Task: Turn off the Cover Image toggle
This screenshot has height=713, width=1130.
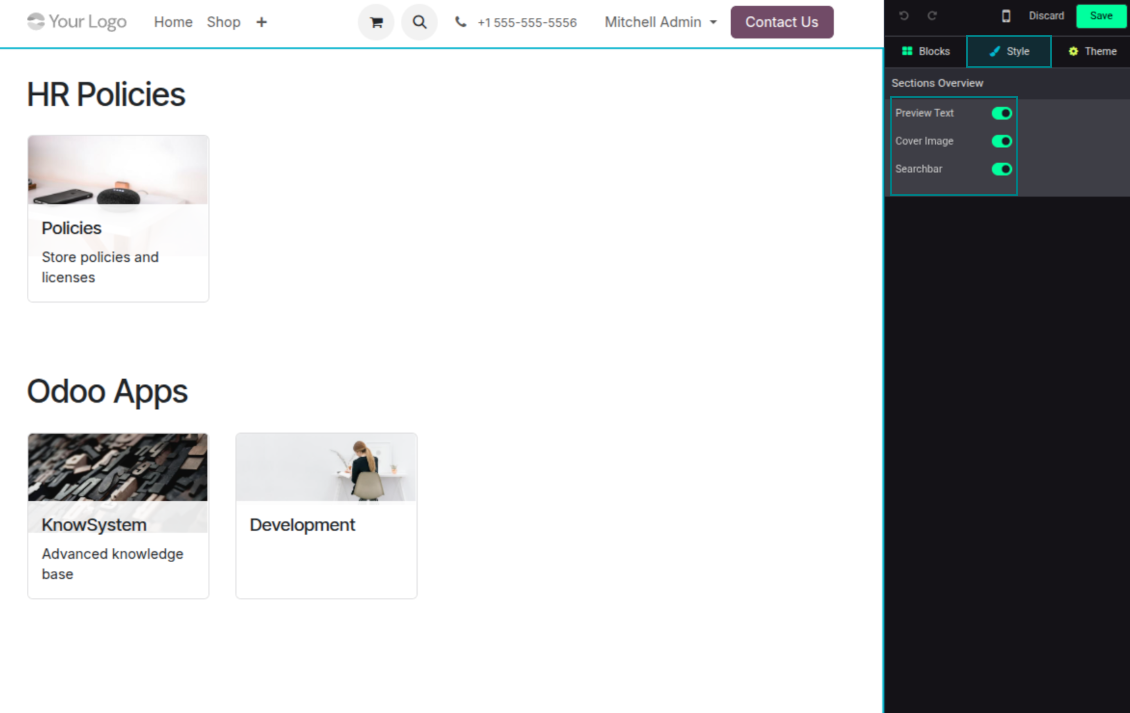Action: (x=1001, y=141)
